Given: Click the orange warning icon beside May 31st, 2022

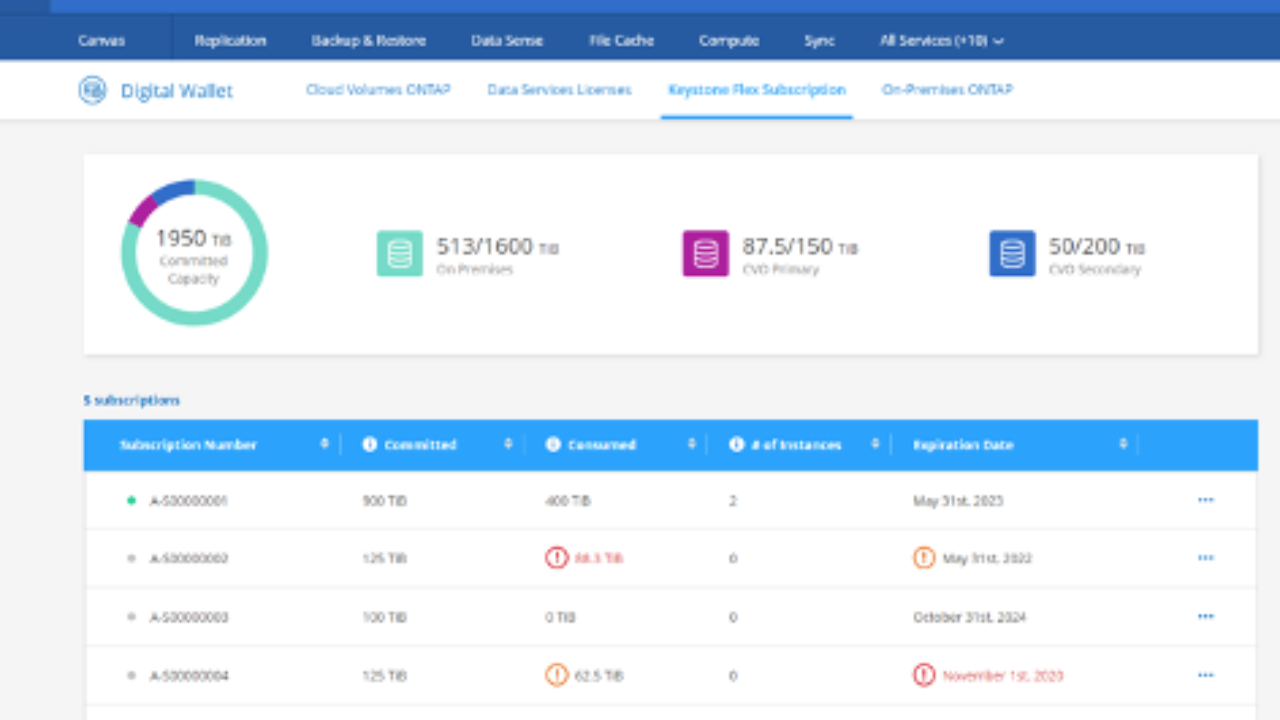Looking at the screenshot, I should [924, 558].
